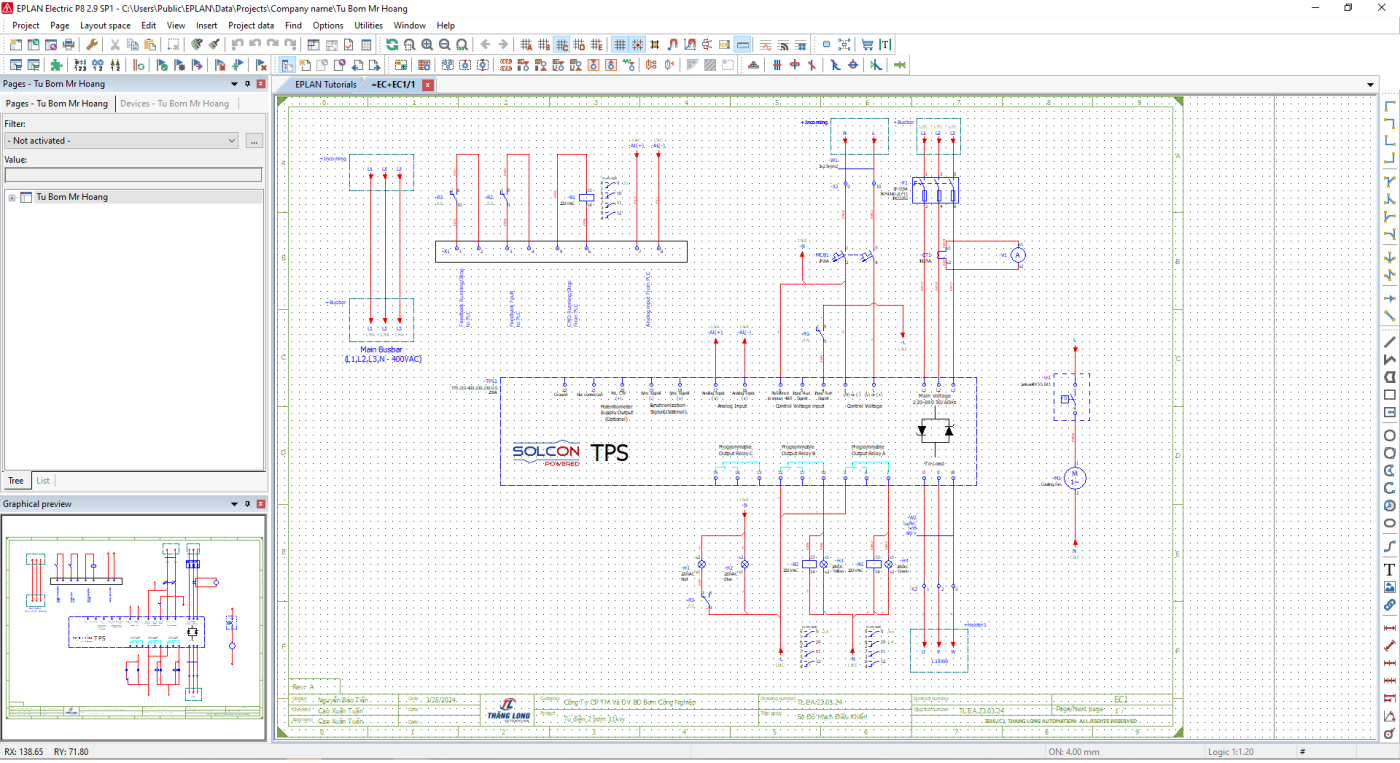Click the wrench settings icon
Viewport: 1400px width, 763px height.
(91, 44)
